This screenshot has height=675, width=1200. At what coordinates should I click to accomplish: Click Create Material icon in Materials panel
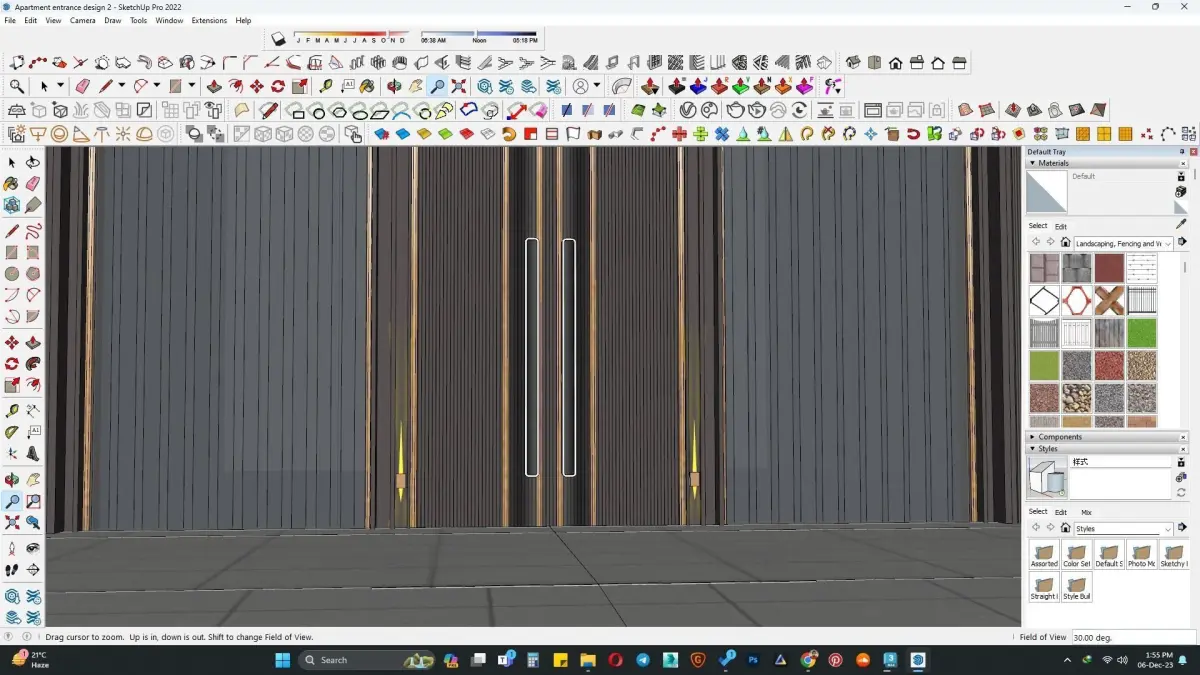click(1181, 192)
